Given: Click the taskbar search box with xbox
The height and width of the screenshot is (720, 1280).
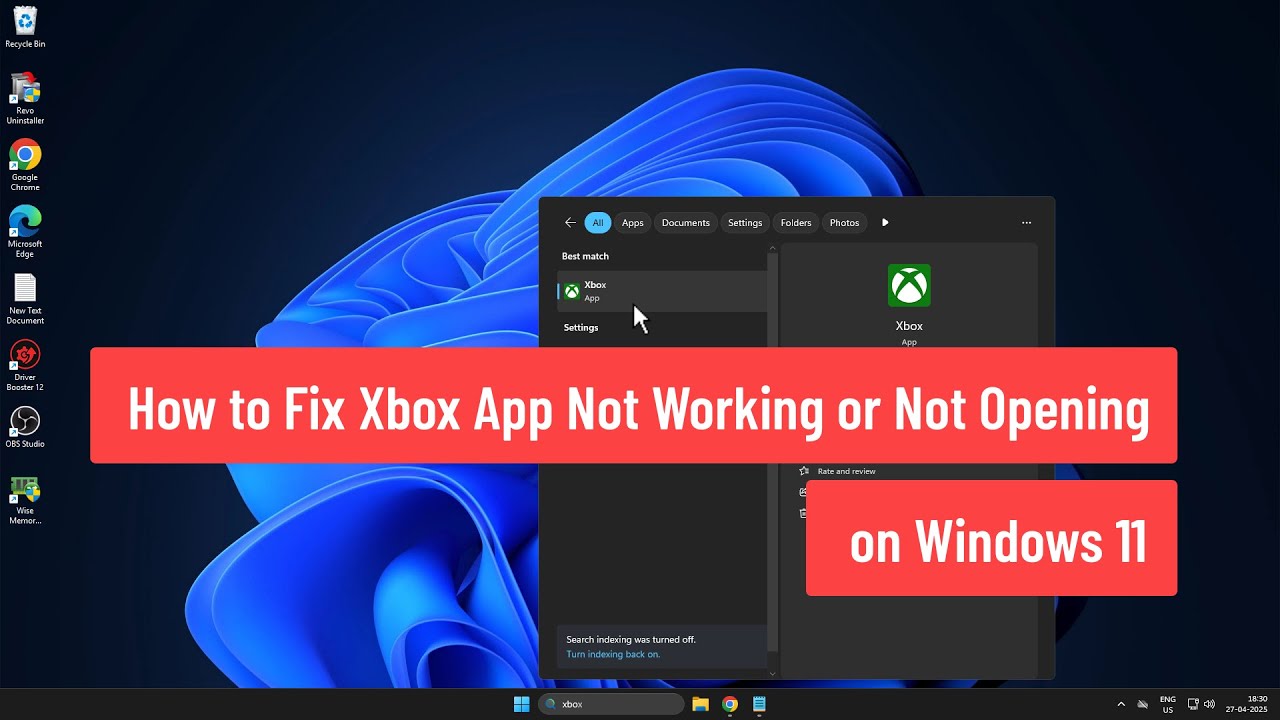Looking at the screenshot, I should pos(610,704).
